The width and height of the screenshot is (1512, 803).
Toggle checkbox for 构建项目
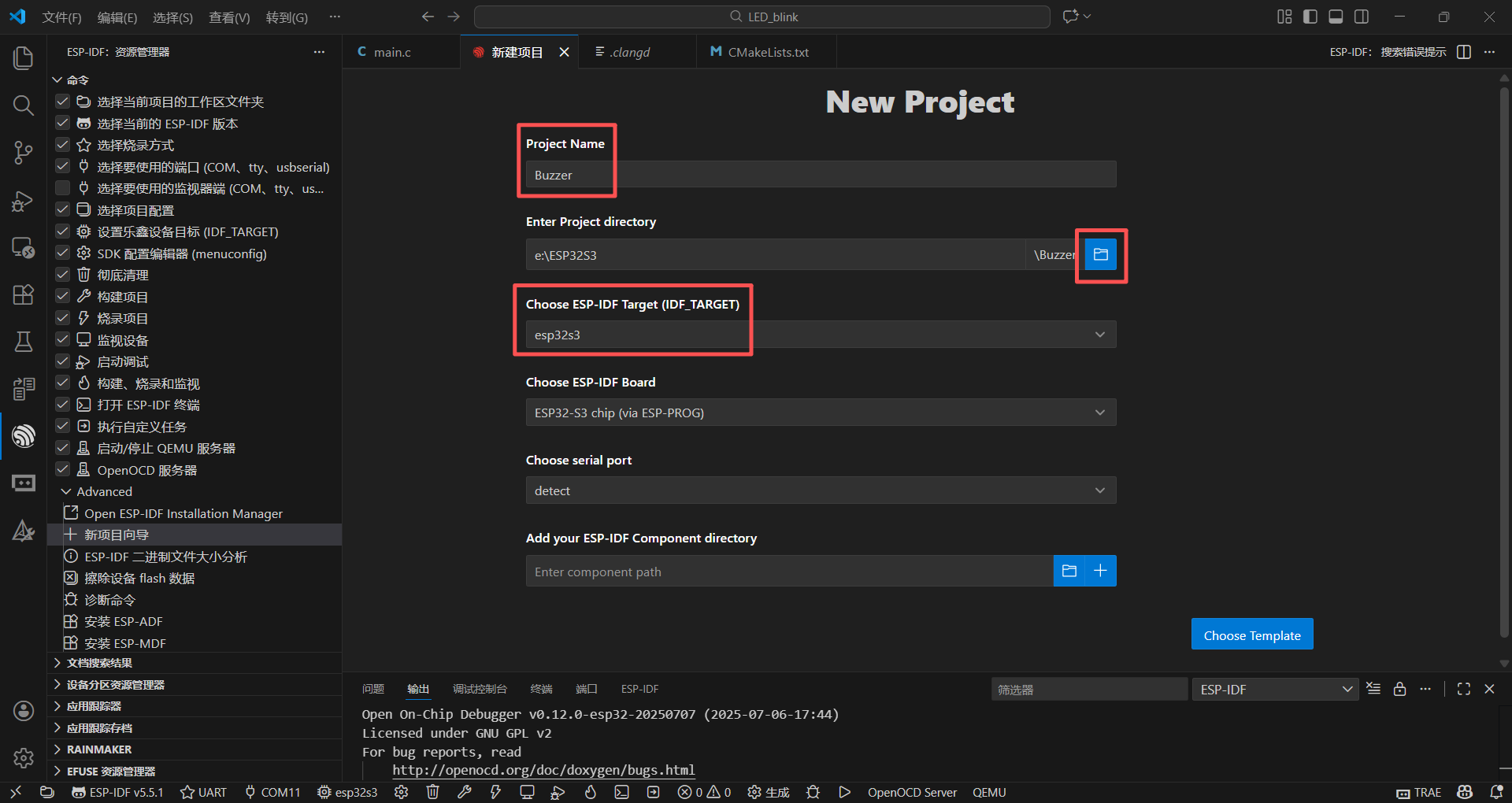pyautogui.click(x=62, y=296)
